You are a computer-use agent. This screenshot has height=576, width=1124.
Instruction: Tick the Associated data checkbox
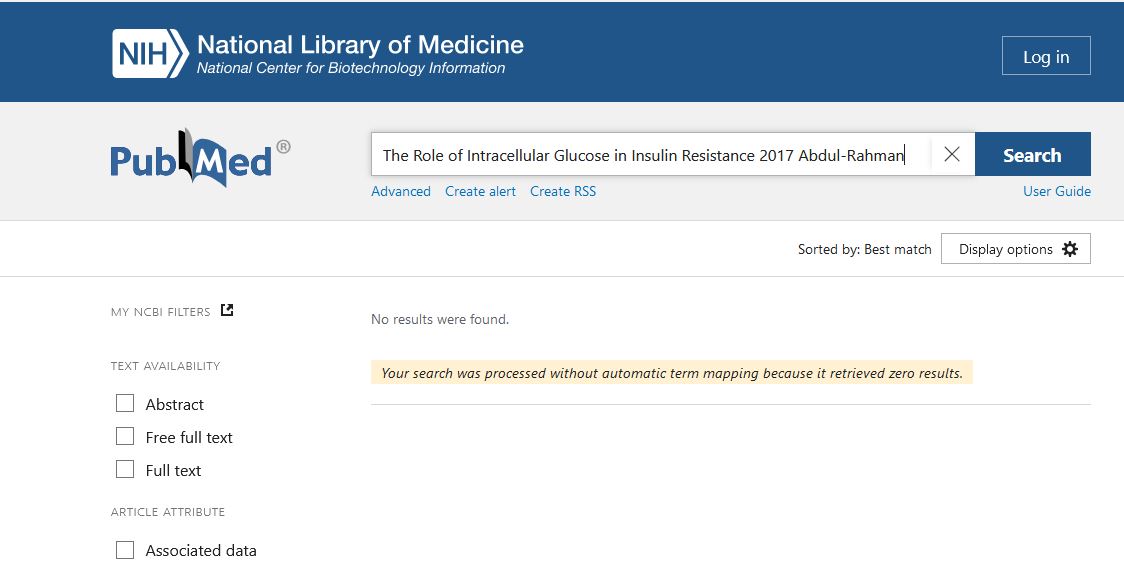pos(125,550)
